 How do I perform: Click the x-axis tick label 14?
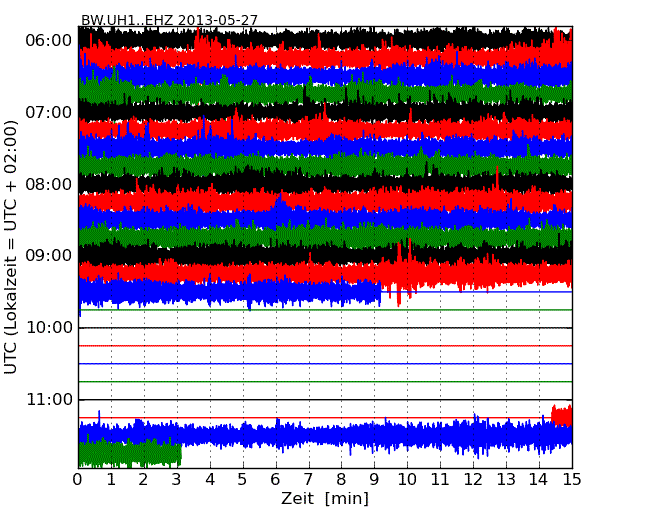539,479
